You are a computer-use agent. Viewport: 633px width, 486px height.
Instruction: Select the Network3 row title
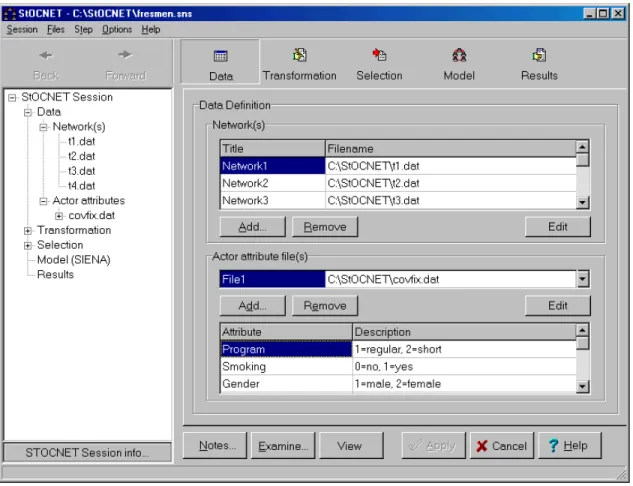coord(272,201)
